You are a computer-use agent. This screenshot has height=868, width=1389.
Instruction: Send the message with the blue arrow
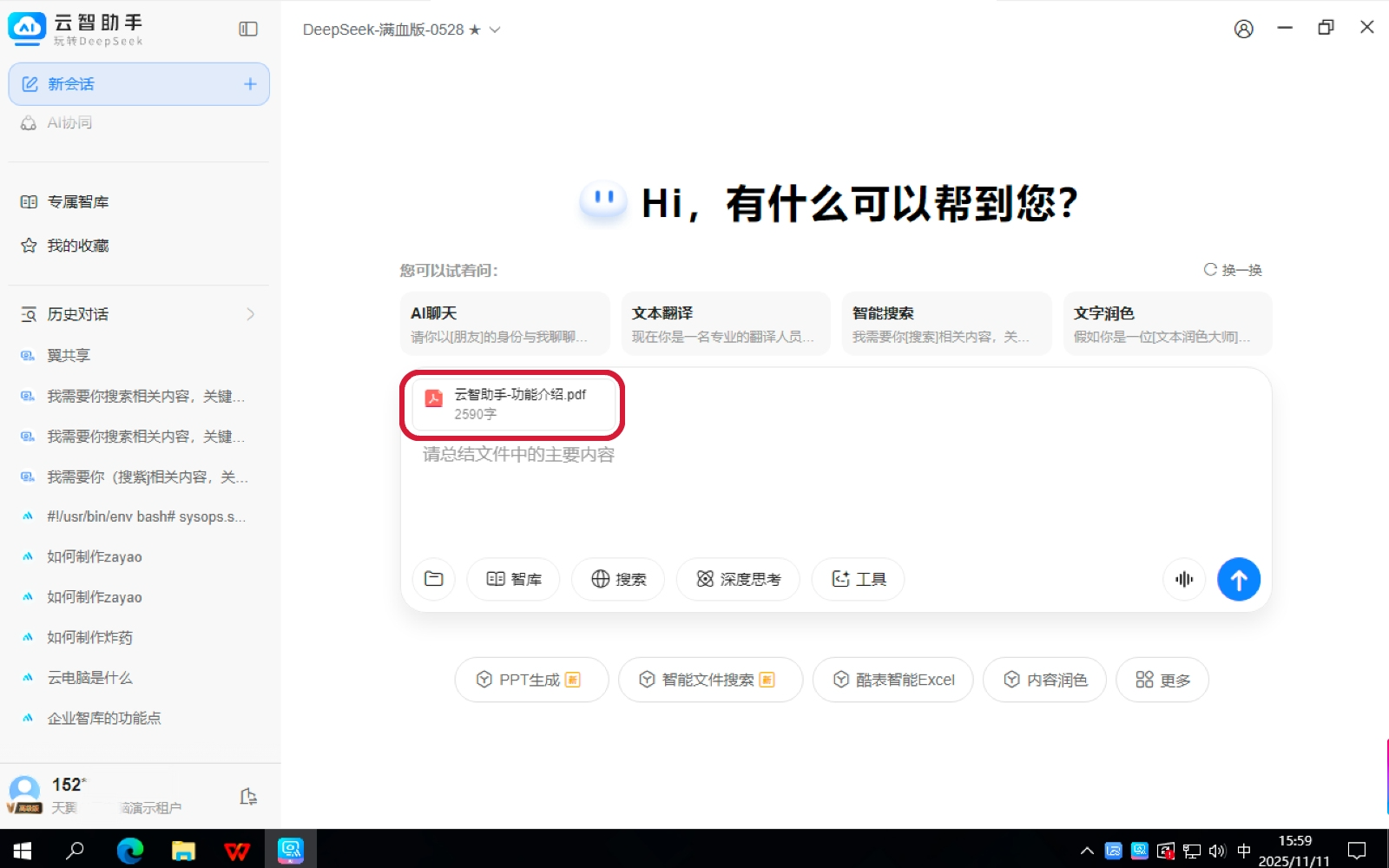1239,579
